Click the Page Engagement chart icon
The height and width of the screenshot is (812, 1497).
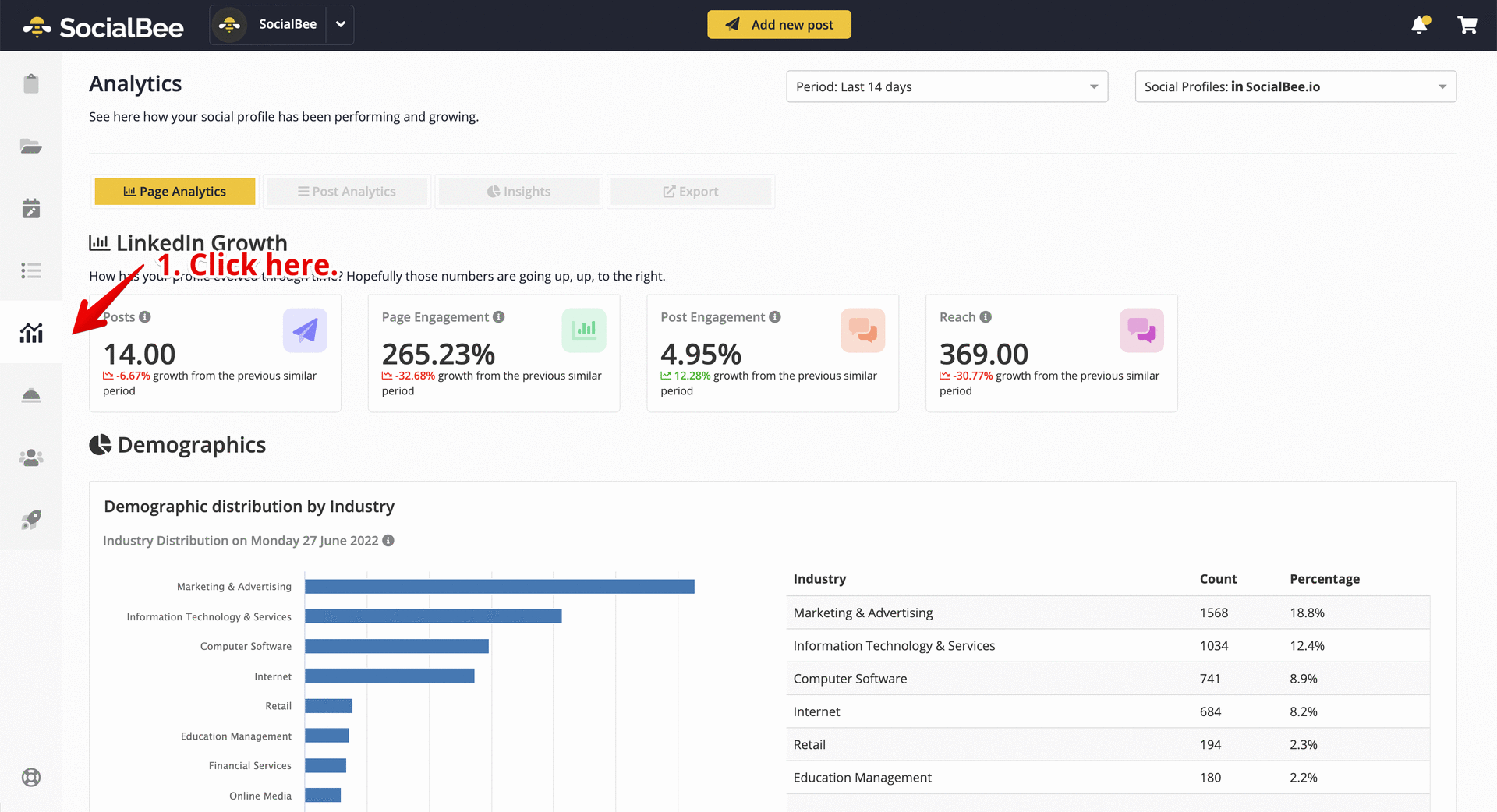584,330
